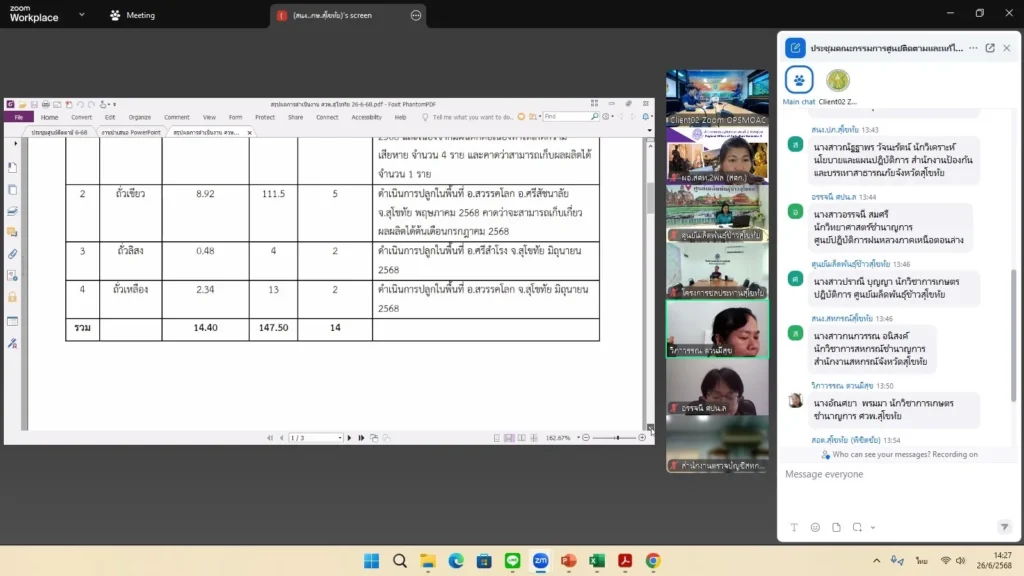1024x576 pixels.
Task: Toggle continuous facing view mode
Action: (534, 438)
